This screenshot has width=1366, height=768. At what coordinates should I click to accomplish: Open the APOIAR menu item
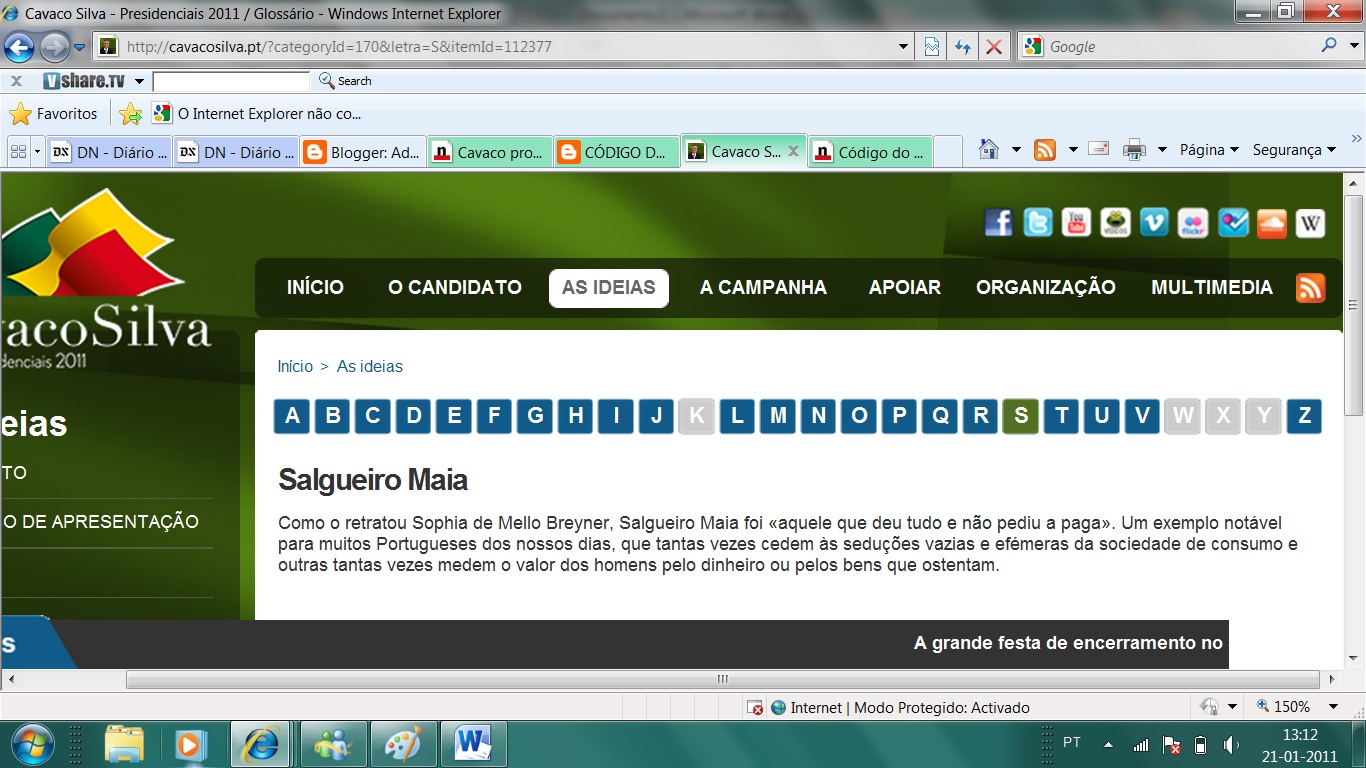click(x=905, y=288)
